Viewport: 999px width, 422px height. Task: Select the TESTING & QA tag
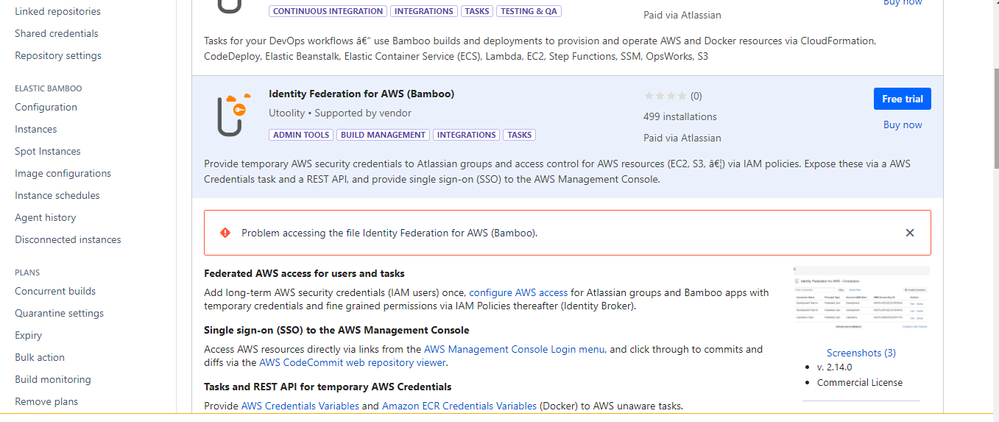528,11
